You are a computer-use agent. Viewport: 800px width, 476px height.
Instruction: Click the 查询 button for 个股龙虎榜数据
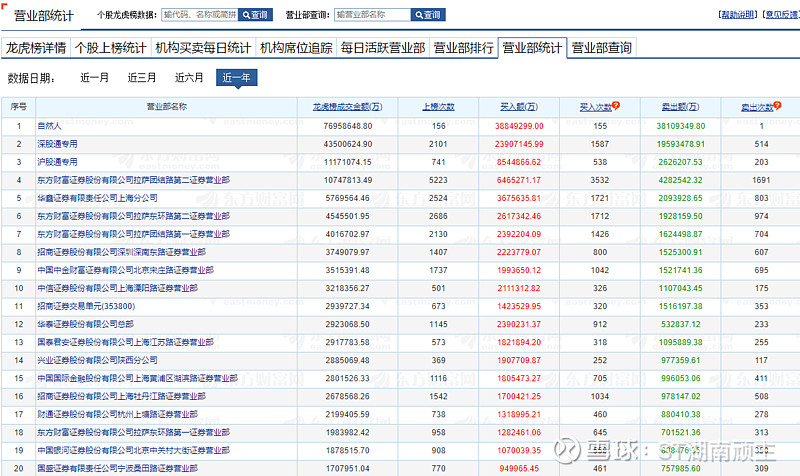pos(256,15)
